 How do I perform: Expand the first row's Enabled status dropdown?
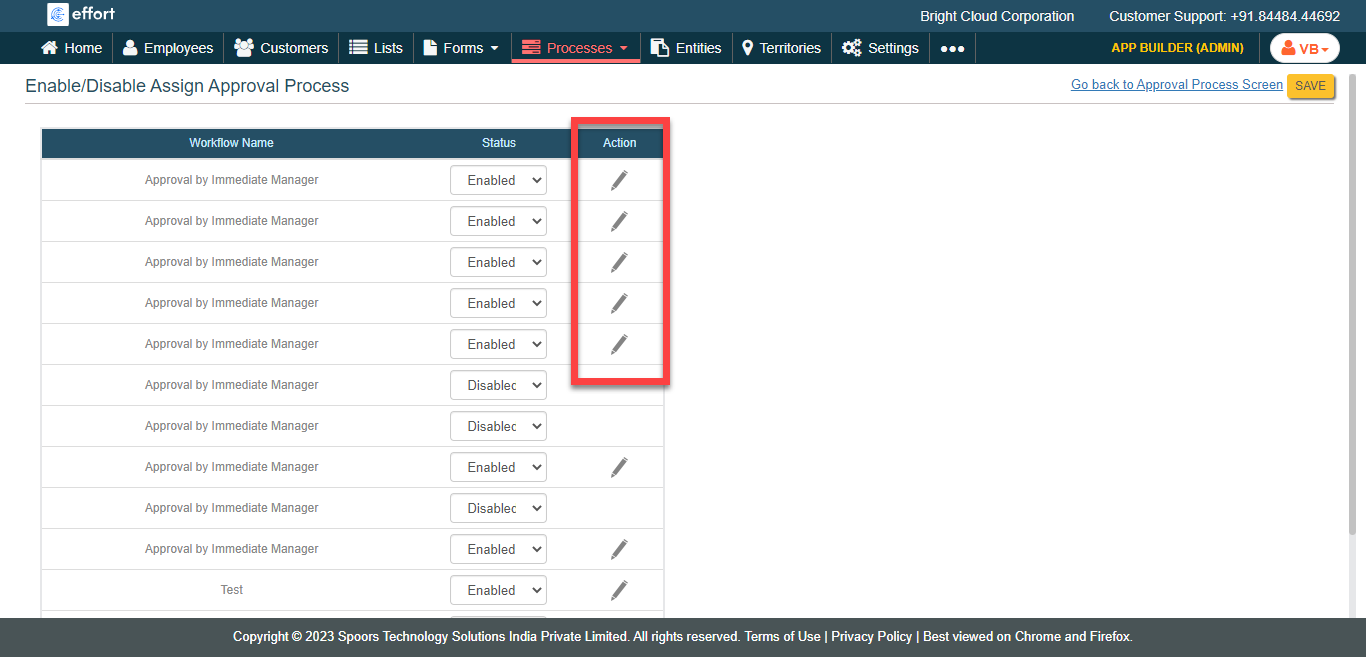pyautogui.click(x=498, y=180)
